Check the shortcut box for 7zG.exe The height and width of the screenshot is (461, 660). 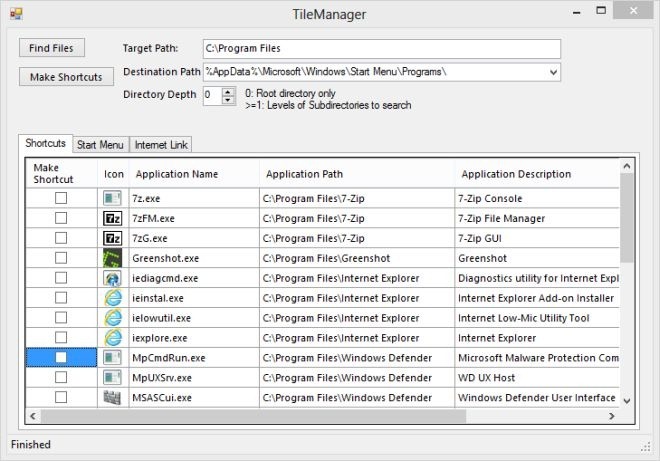point(61,238)
